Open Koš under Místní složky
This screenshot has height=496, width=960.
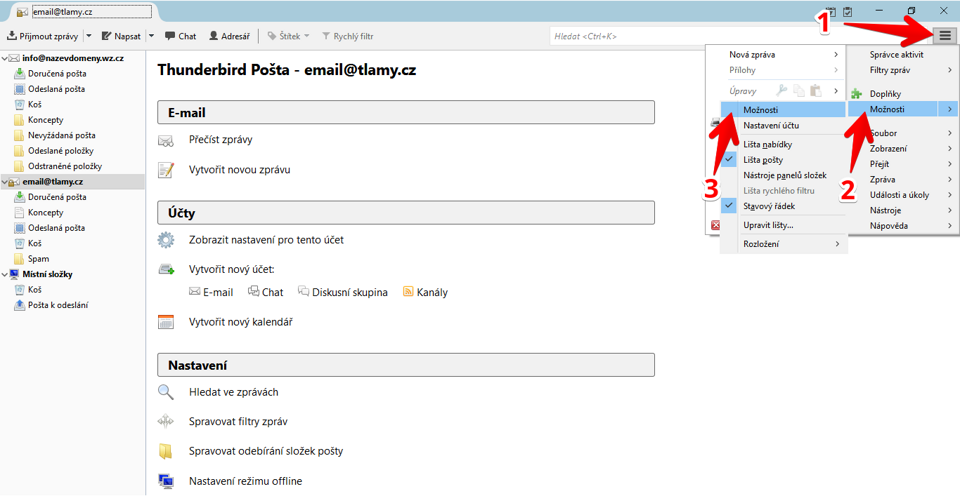[35, 290]
